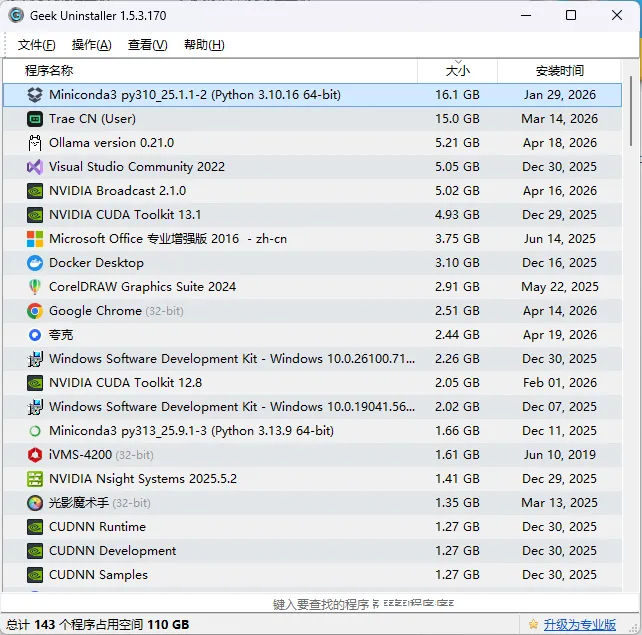Select NVIDIA Nsight Systems 2025.5.2 entry

(143, 479)
